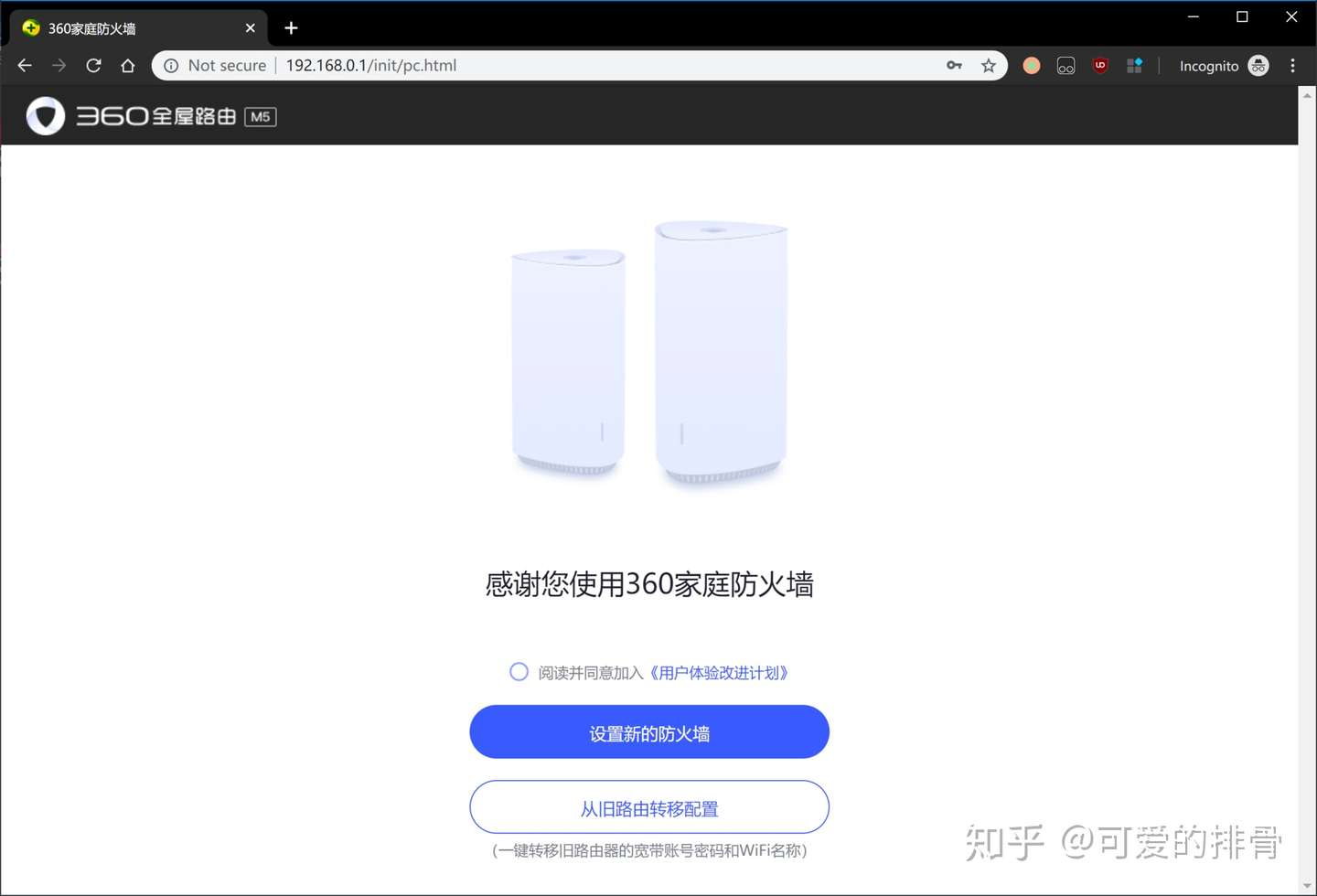Screen dimensions: 1317x896
Task: Click the 360 shield logo in header
Action: 46,116
